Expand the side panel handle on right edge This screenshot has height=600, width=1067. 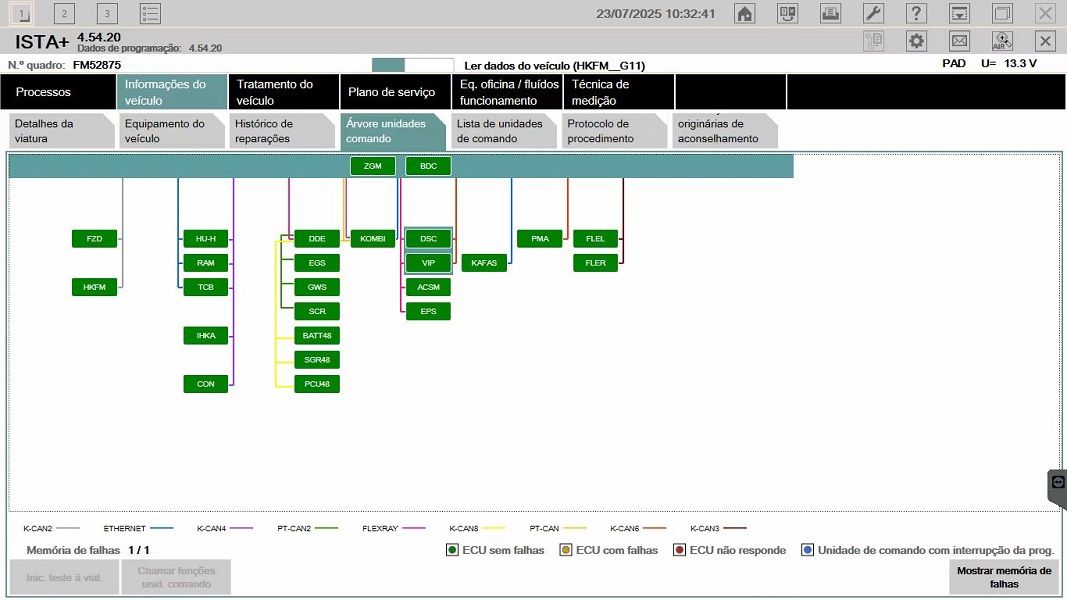click(1058, 482)
